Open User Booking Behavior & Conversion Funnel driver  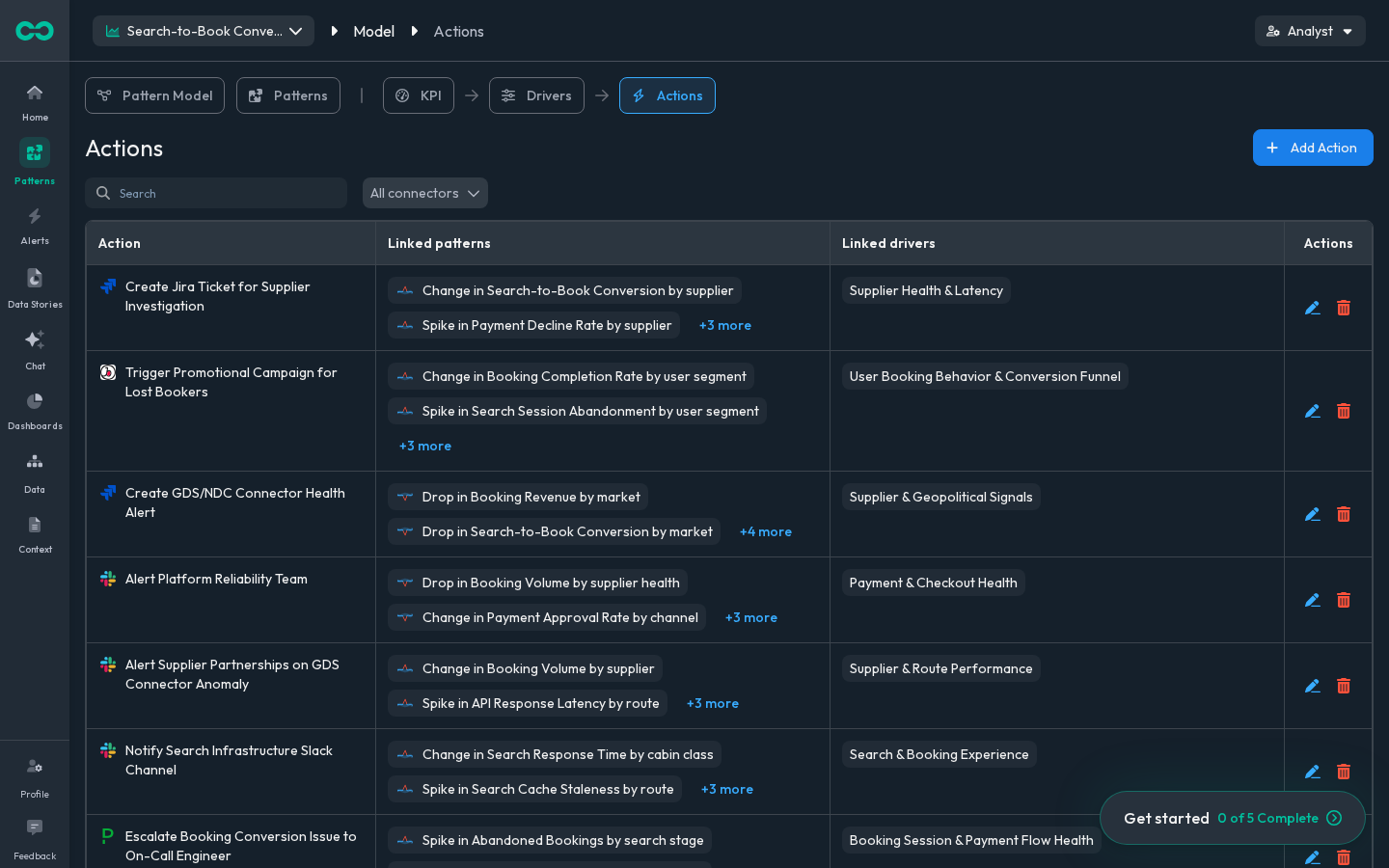click(x=985, y=376)
